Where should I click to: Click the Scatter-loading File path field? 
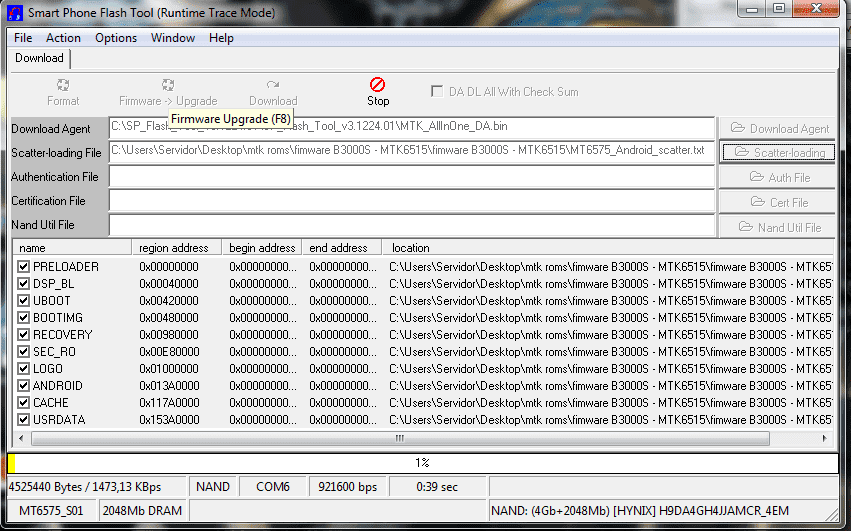(x=412, y=152)
